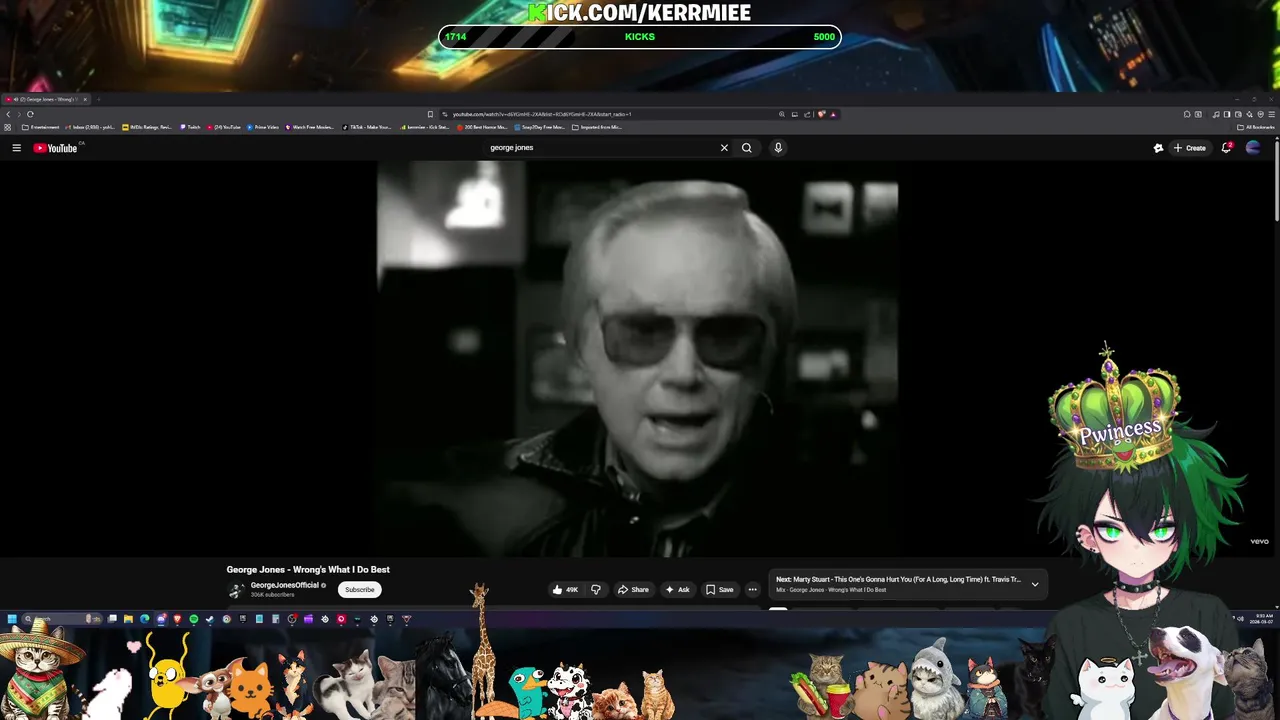Open the All Bookmarks folder
Image resolution: width=1280 pixels, height=720 pixels.
(x=1255, y=127)
